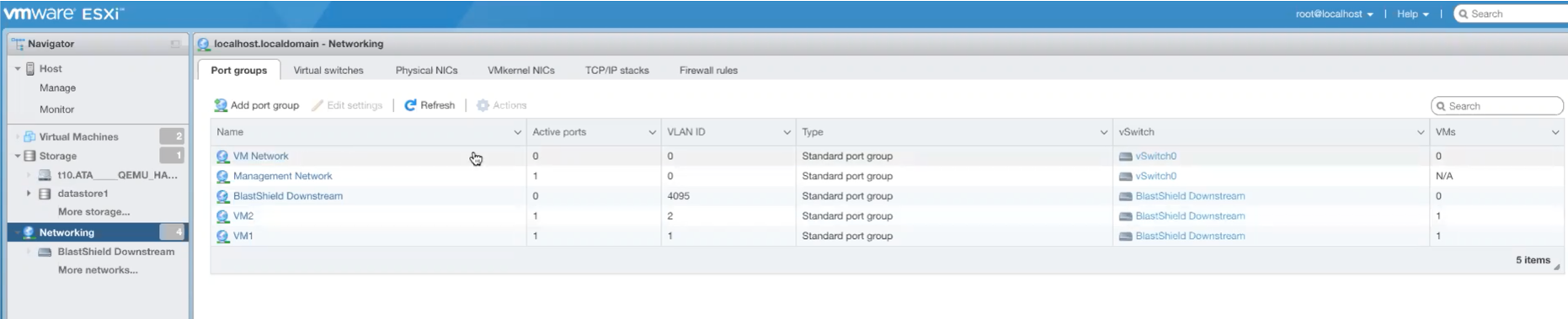Collapse the Storage tree node
The image size is (1568, 319).
(17, 156)
